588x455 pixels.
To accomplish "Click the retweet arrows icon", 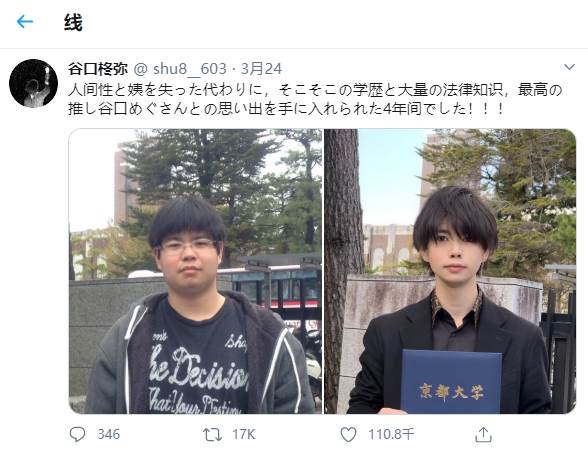I will 212,435.
